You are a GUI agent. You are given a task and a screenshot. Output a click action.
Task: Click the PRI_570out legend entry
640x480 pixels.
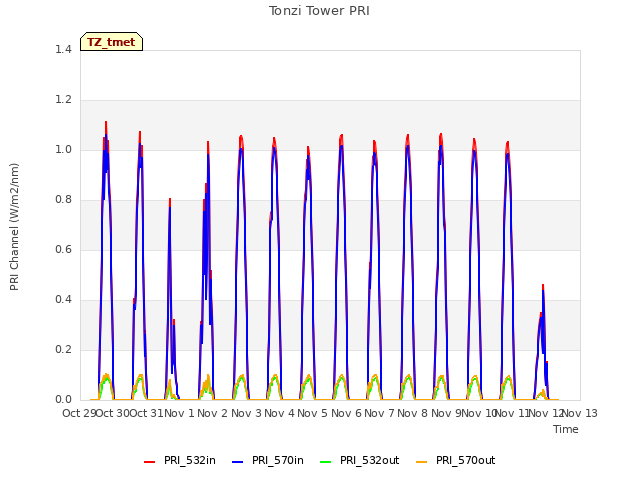click(456, 460)
